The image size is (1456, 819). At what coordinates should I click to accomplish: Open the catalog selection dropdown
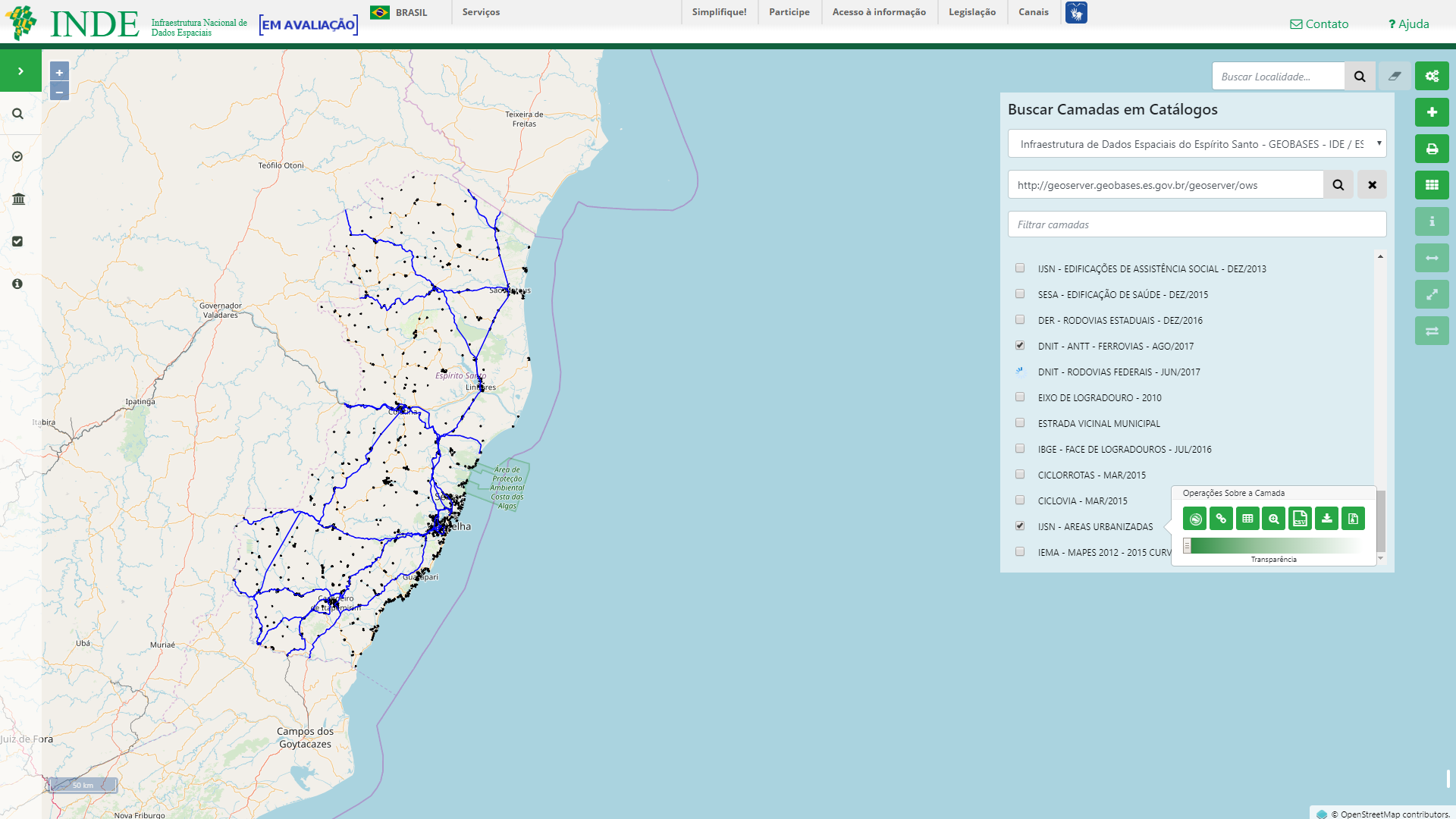tap(1197, 144)
